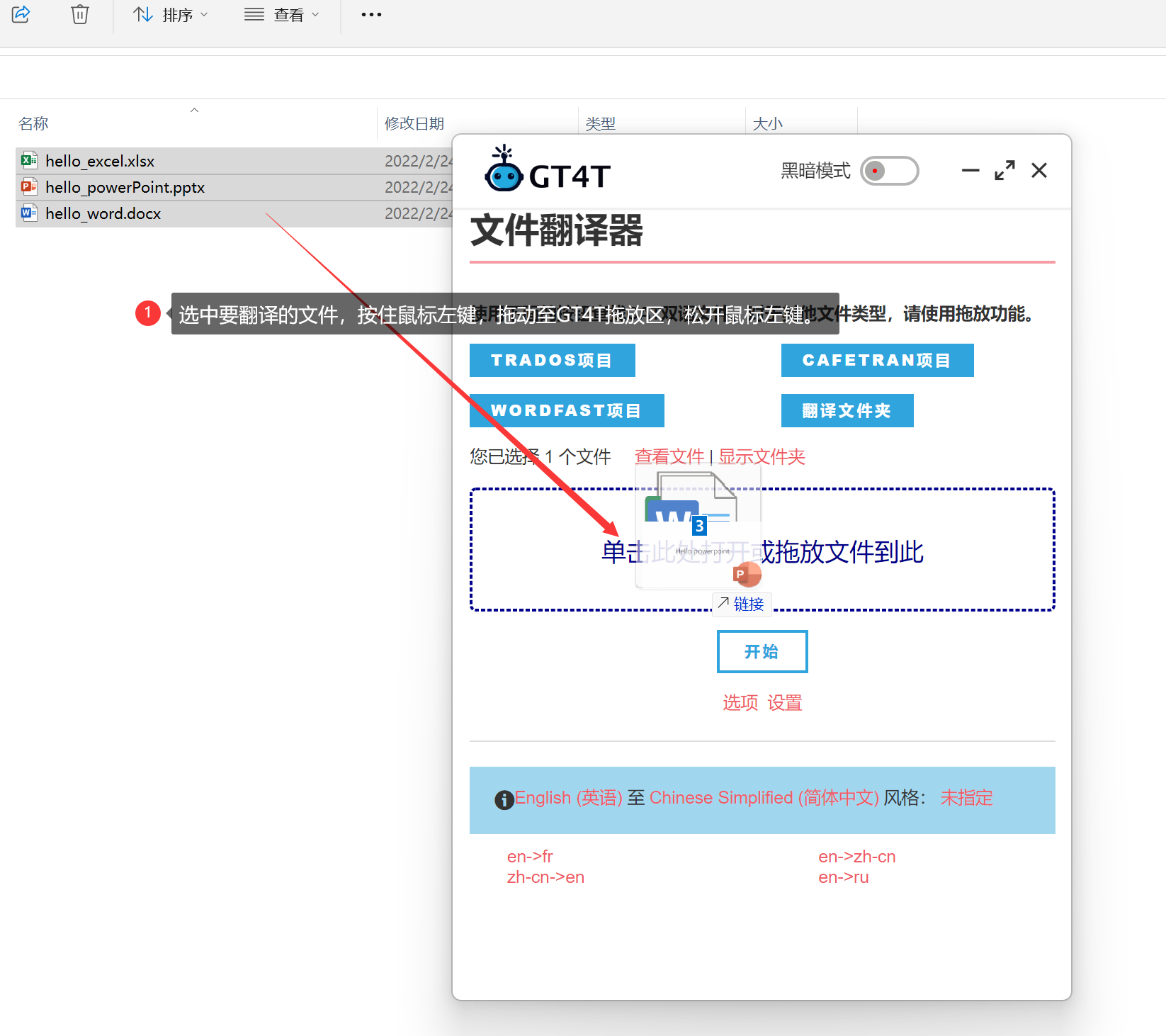This screenshot has height=1036, width=1166.
Task: Click the info icon beside English language
Action: point(504,800)
